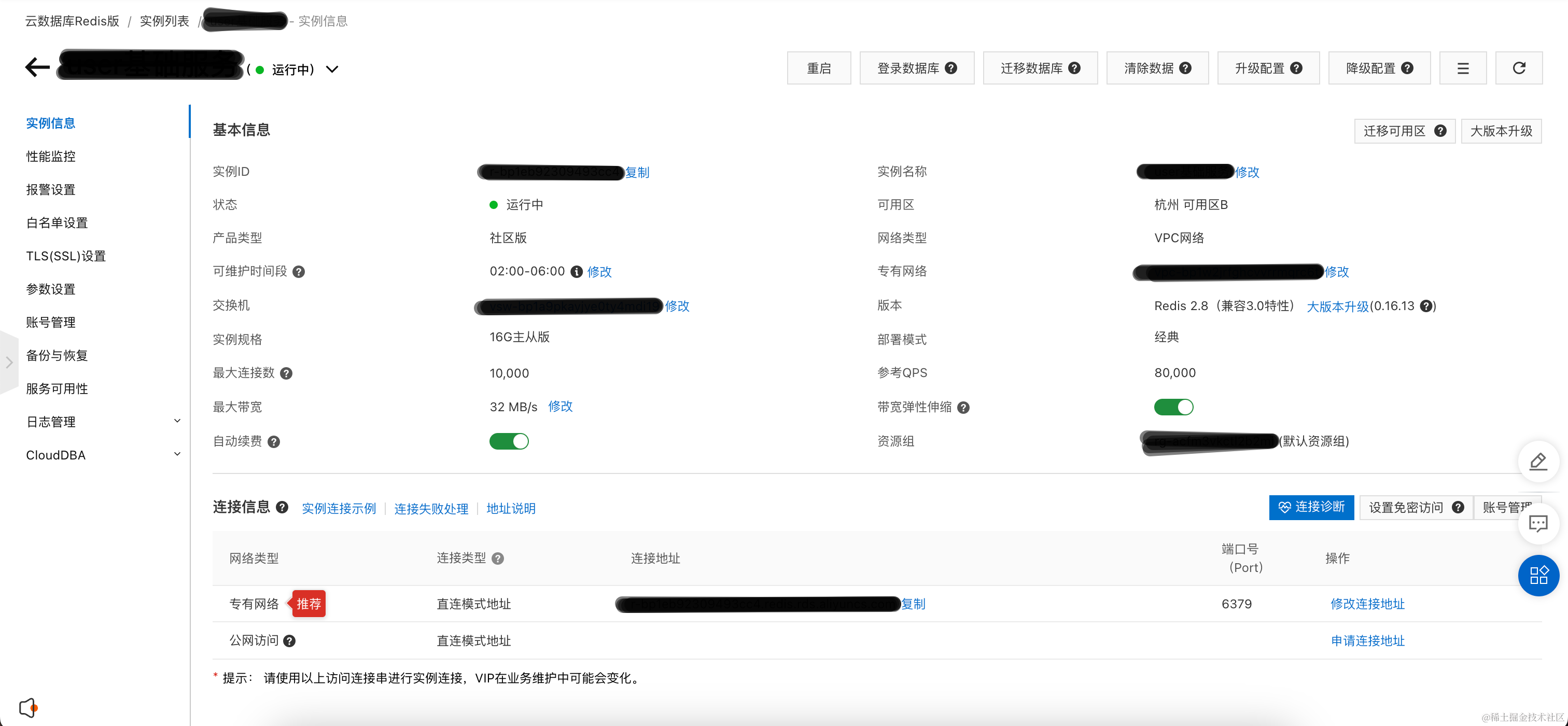Expand the CloudDBA sidebar section

[x=177, y=455]
